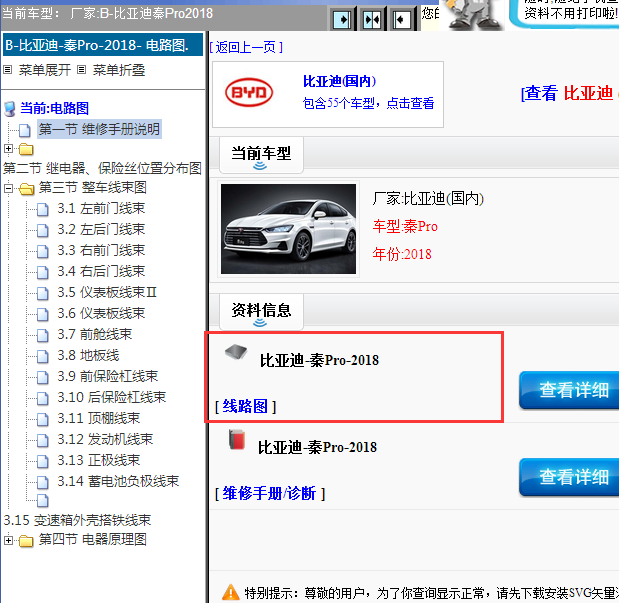Click the page icon beside 3.10 后保险杠线束
Viewport: 619px width, 603px height.
click(x=43, y=398)
